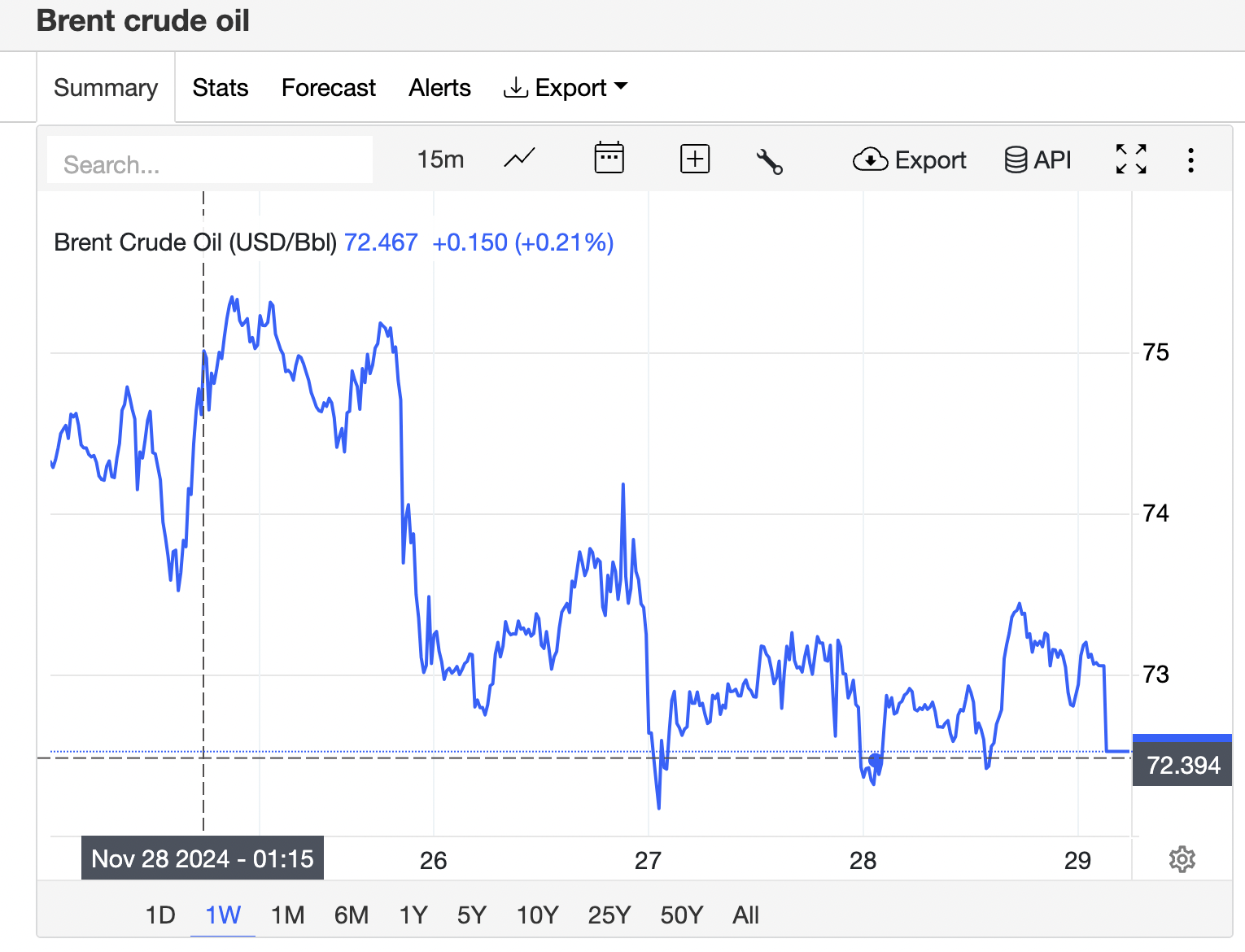Click the Brent Crude Oil (USD/Bbl) series label
The image size is (1245, 952).
[x=195, y=242]
